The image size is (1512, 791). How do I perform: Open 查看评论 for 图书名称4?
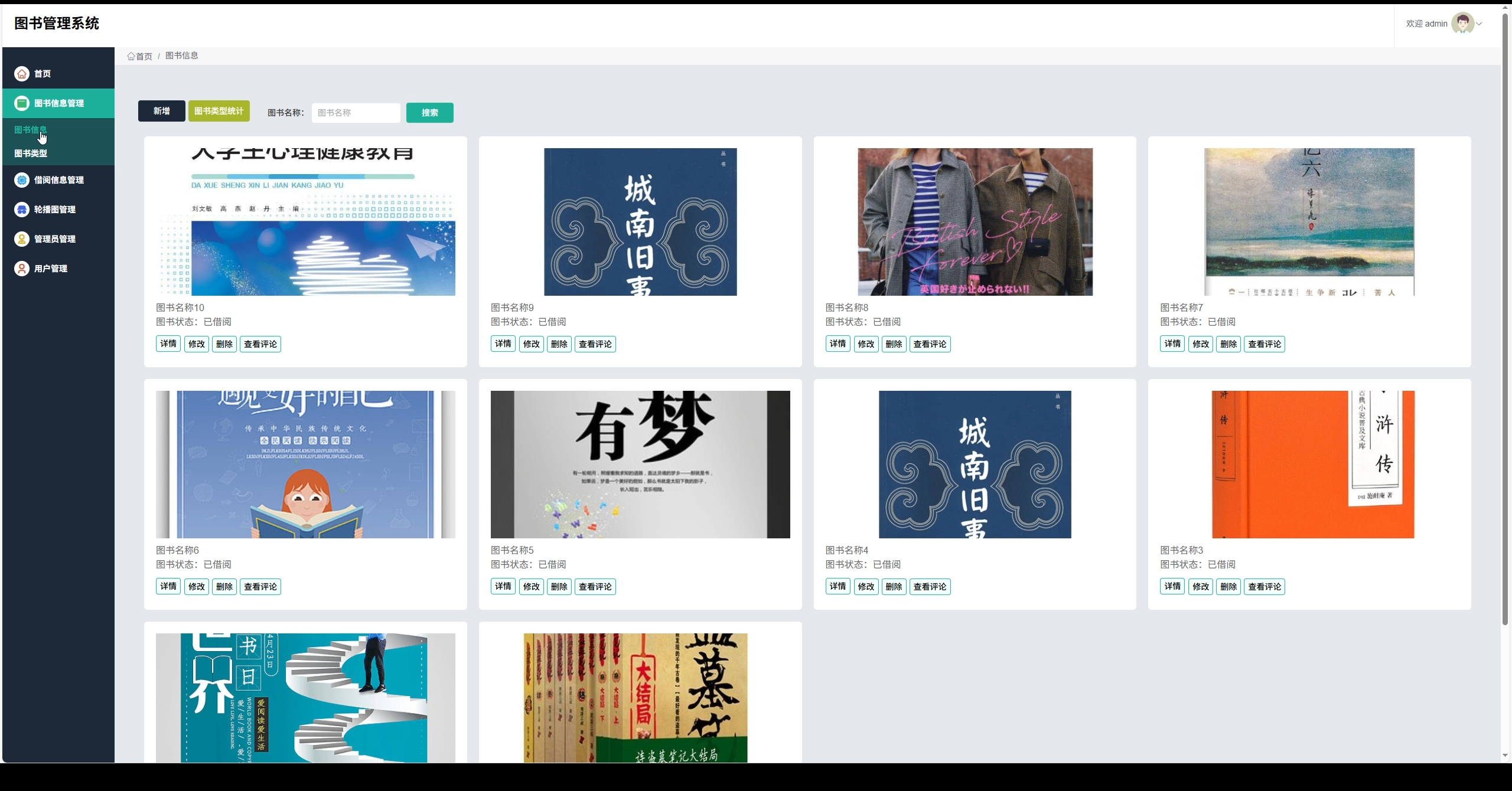(930, 586)
